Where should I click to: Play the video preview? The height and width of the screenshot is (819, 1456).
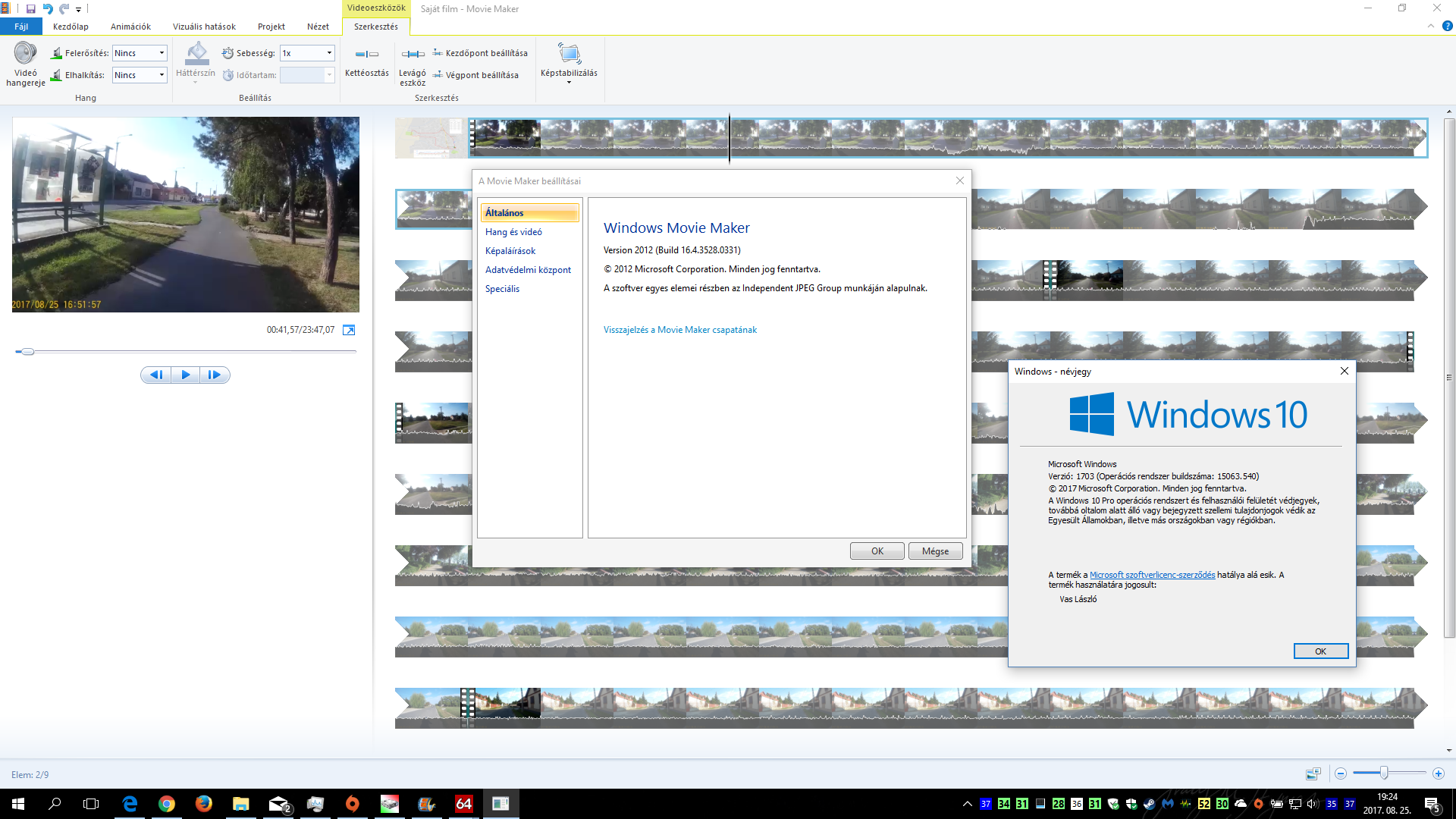click(186, 375)
